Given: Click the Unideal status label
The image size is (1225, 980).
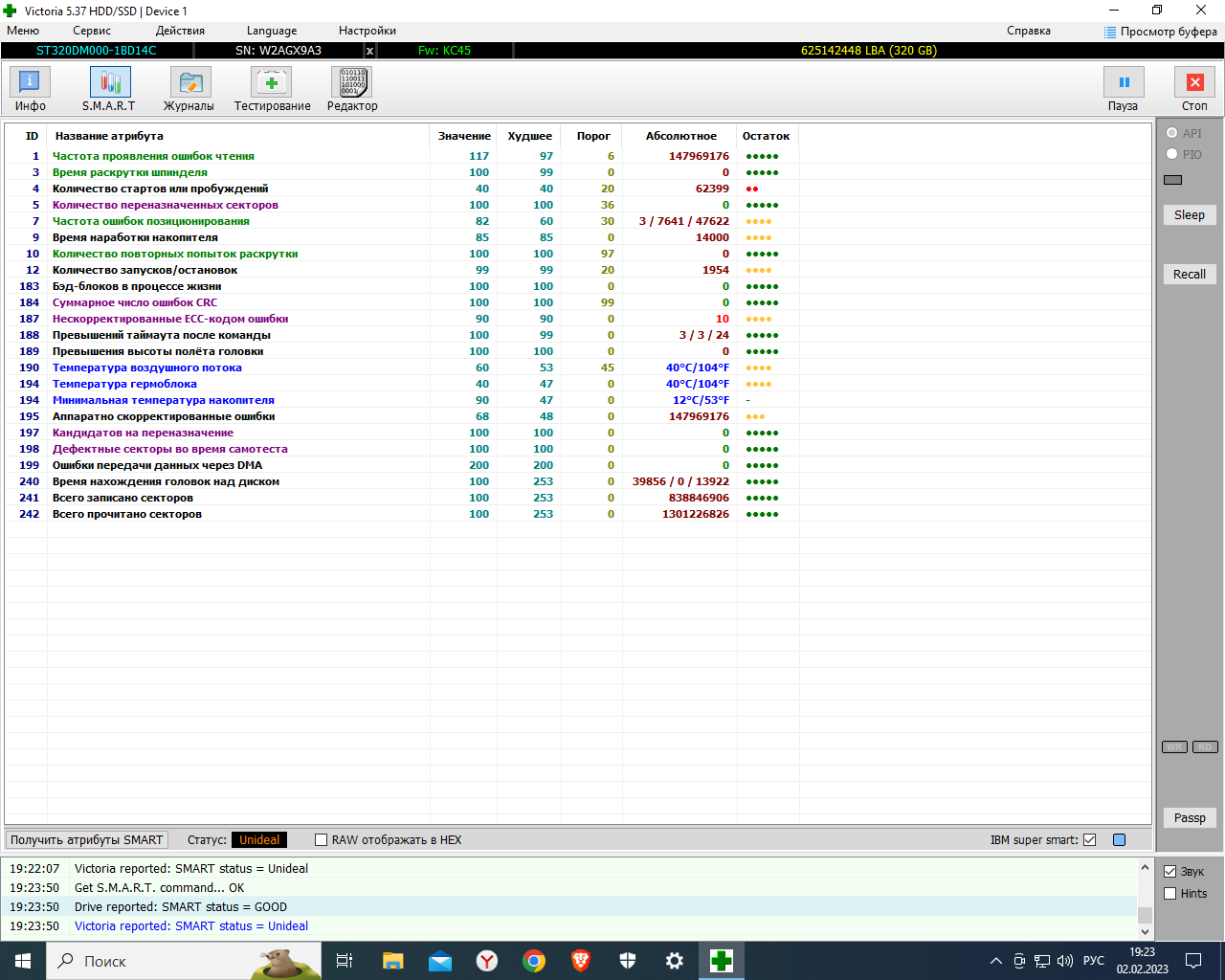Looking at the screenshot, I should click(x=259, y=840).
